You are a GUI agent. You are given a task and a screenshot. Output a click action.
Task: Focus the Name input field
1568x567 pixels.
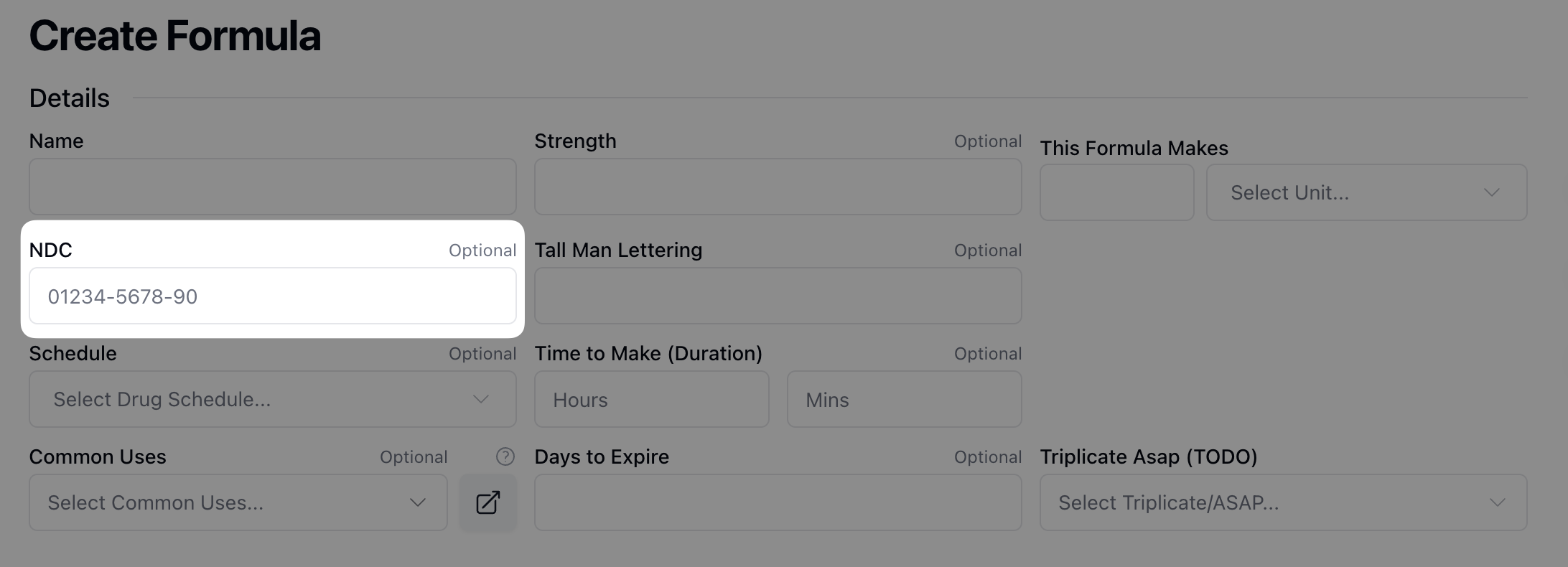(x=272, y=187)
